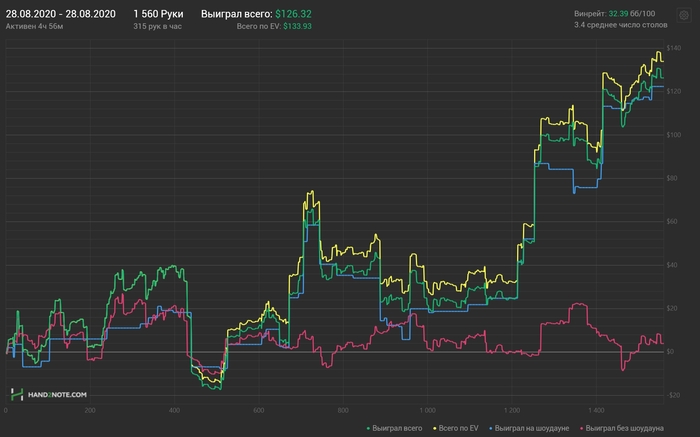The width and height of the screenshot is (700, 437).
Task: Click the -$20 y-axis label
Action: click(x=674, y=395)
